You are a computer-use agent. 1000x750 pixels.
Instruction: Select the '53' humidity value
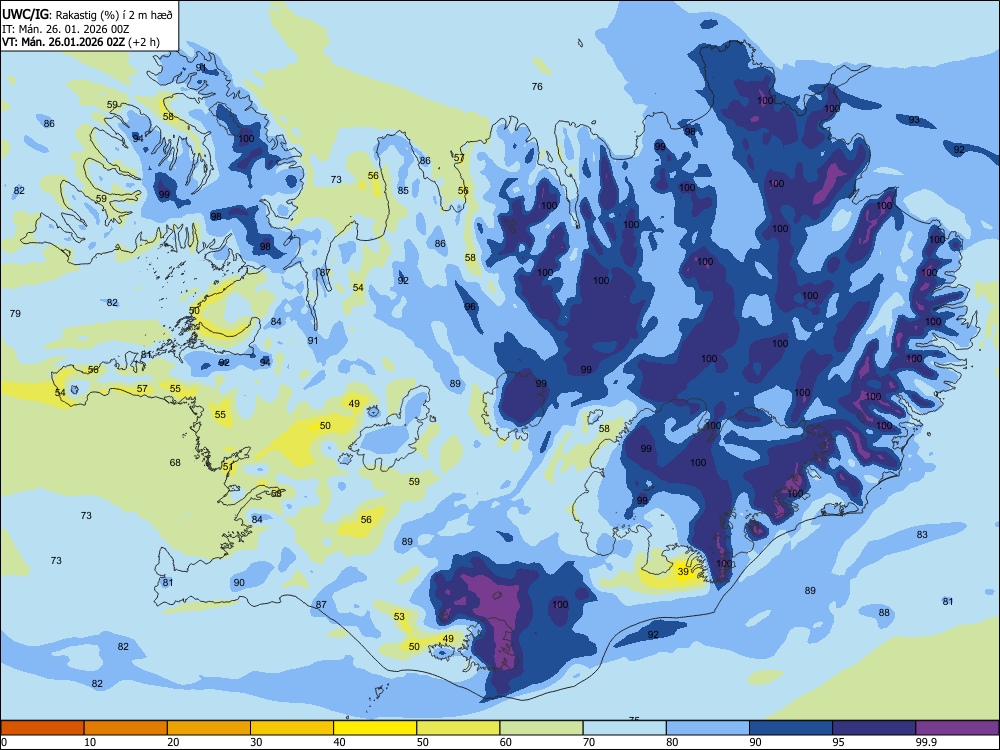(x=399, y=617)
